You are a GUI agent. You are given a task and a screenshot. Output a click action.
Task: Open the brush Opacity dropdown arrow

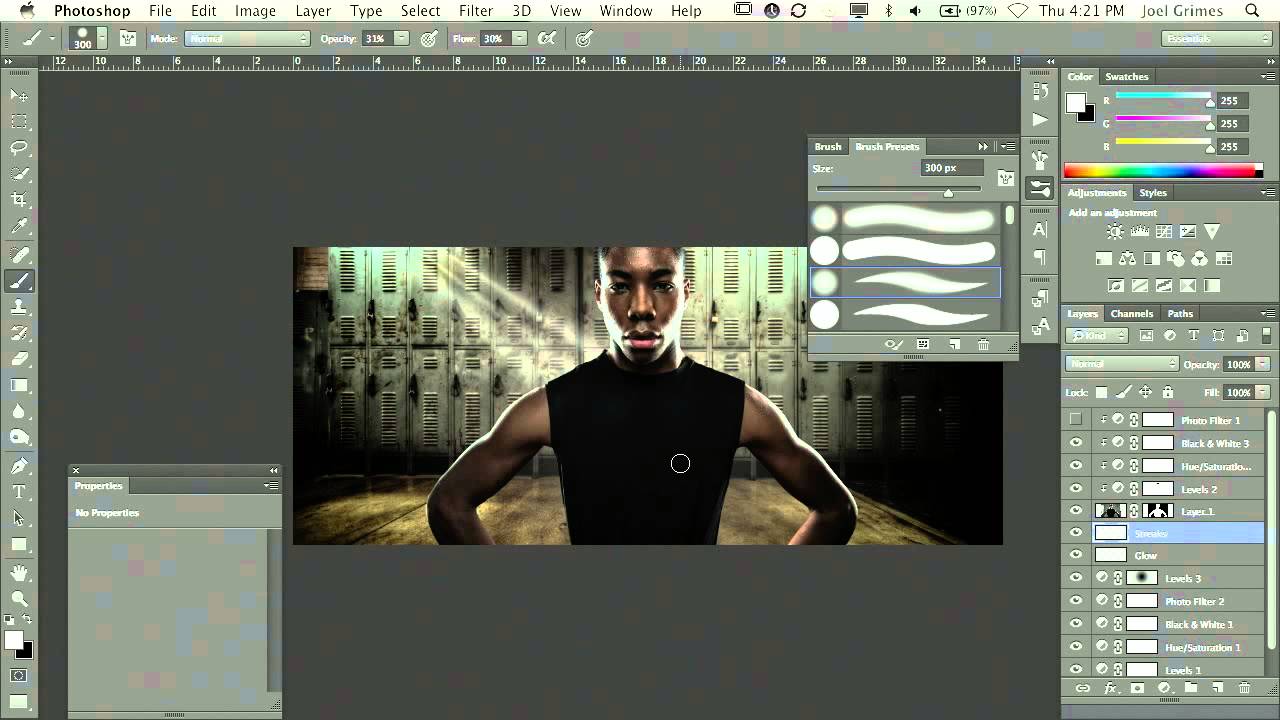[401, 38]
